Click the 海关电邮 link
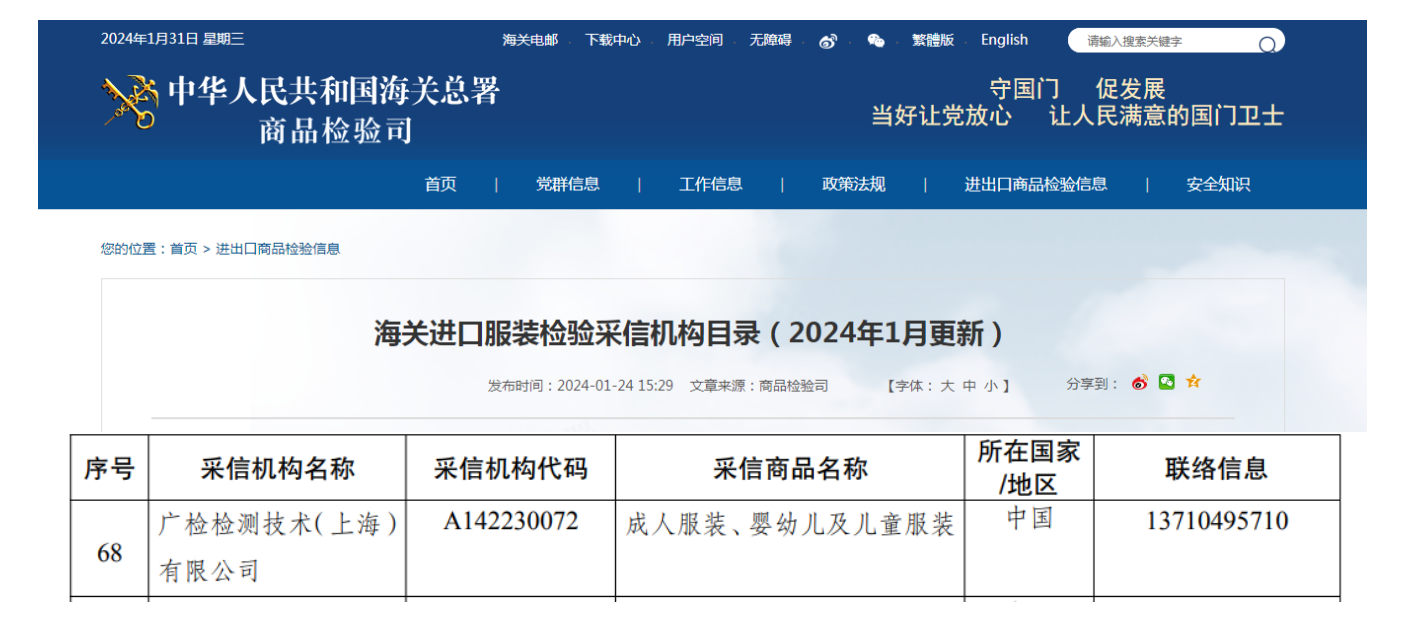The width and height of the screenshot is (1415, 625). click(530, 40)
